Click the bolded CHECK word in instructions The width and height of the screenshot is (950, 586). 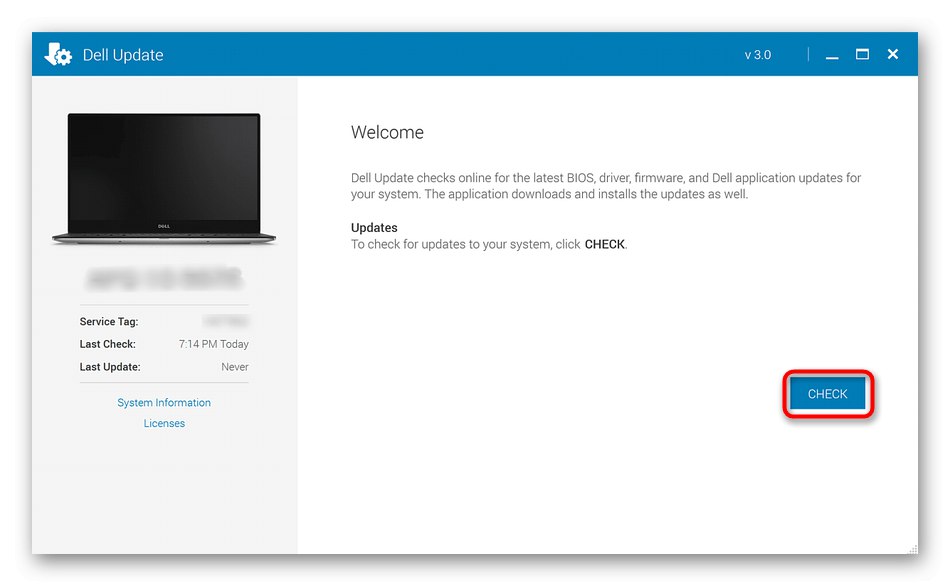(604, 244)
